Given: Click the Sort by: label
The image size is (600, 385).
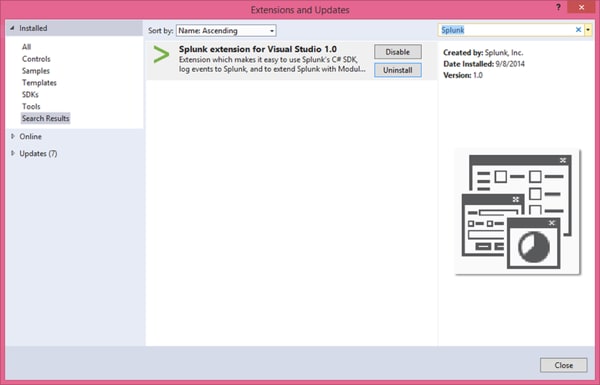Looking at the screenshot, I should click(161, 31).
